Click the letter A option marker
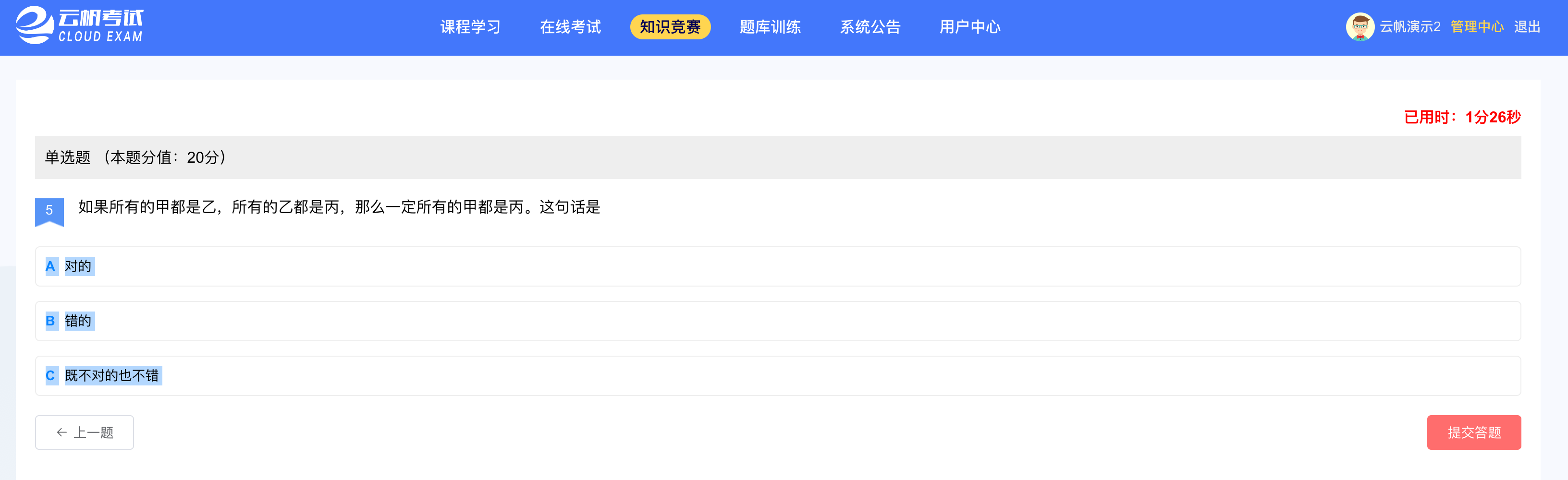This screenshot has width=1568, height=480. click(x=50, y=266)
